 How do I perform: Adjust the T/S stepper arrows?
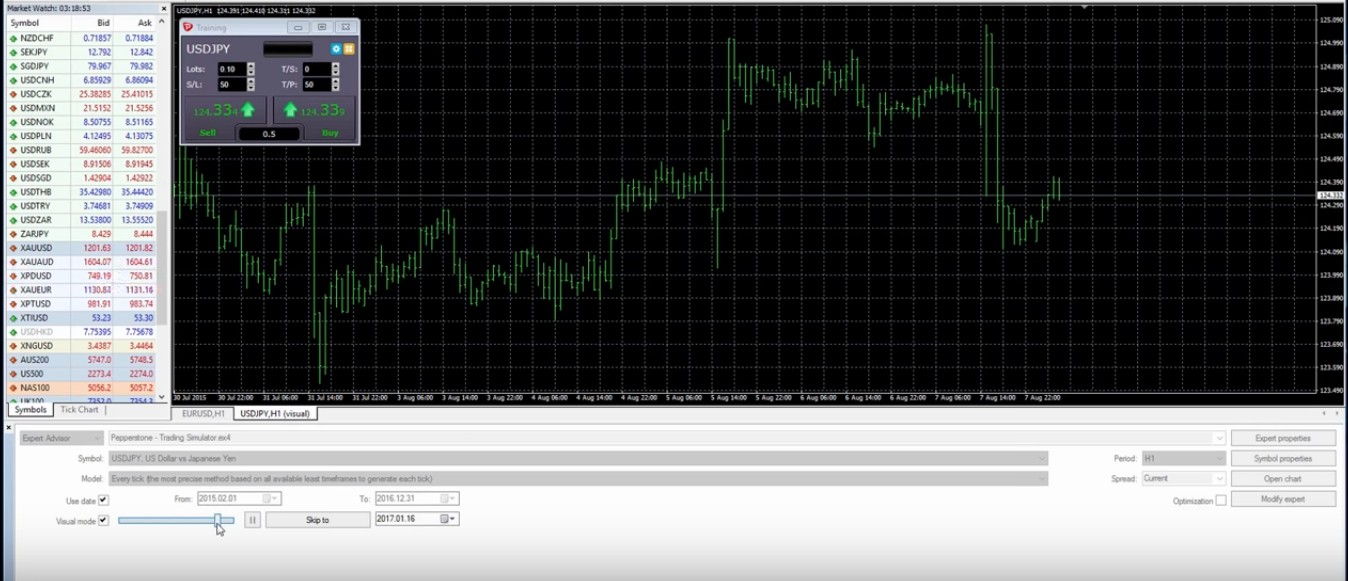point(336,69)
